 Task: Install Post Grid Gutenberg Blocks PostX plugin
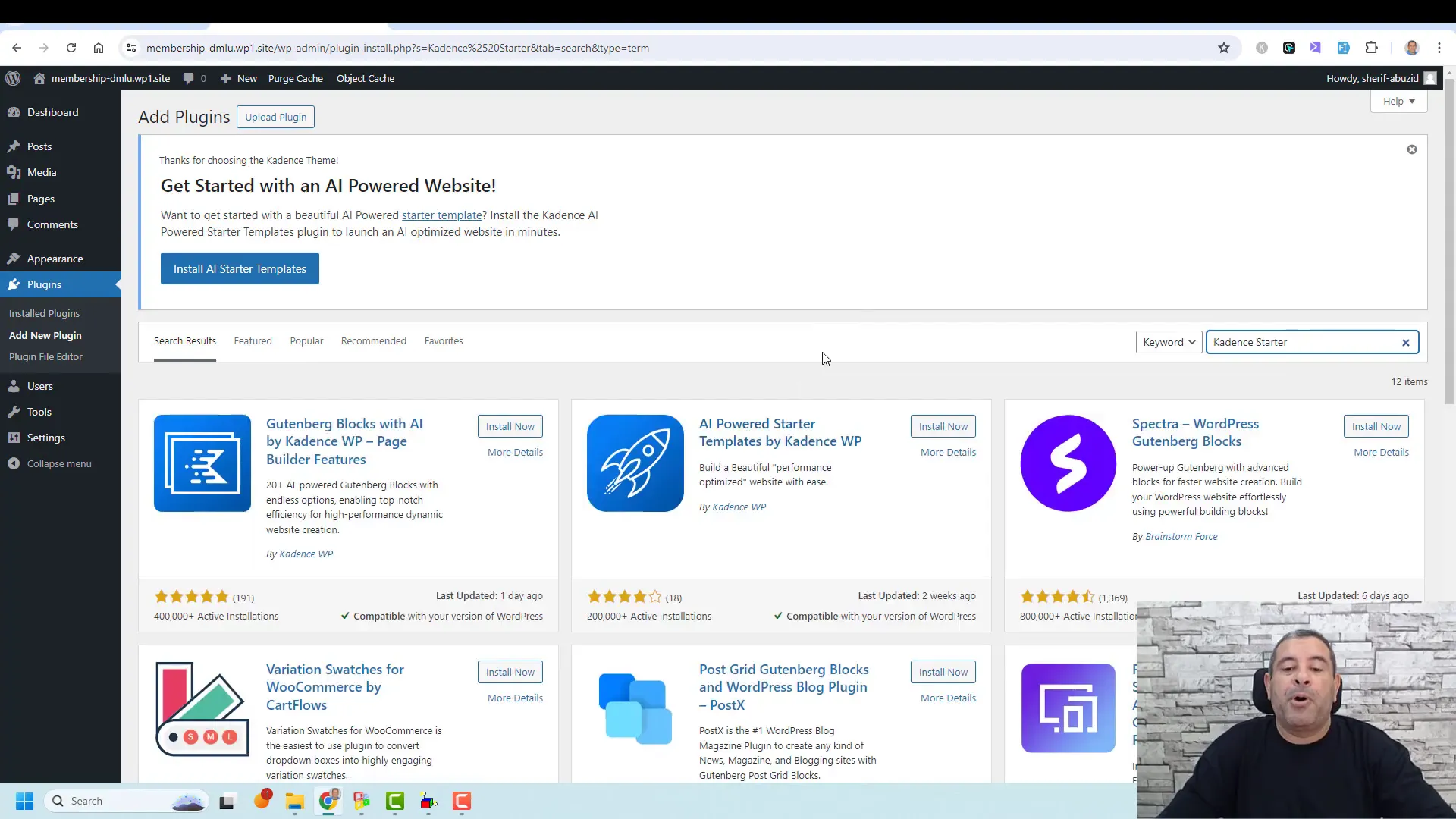click(x=943, y=673)
